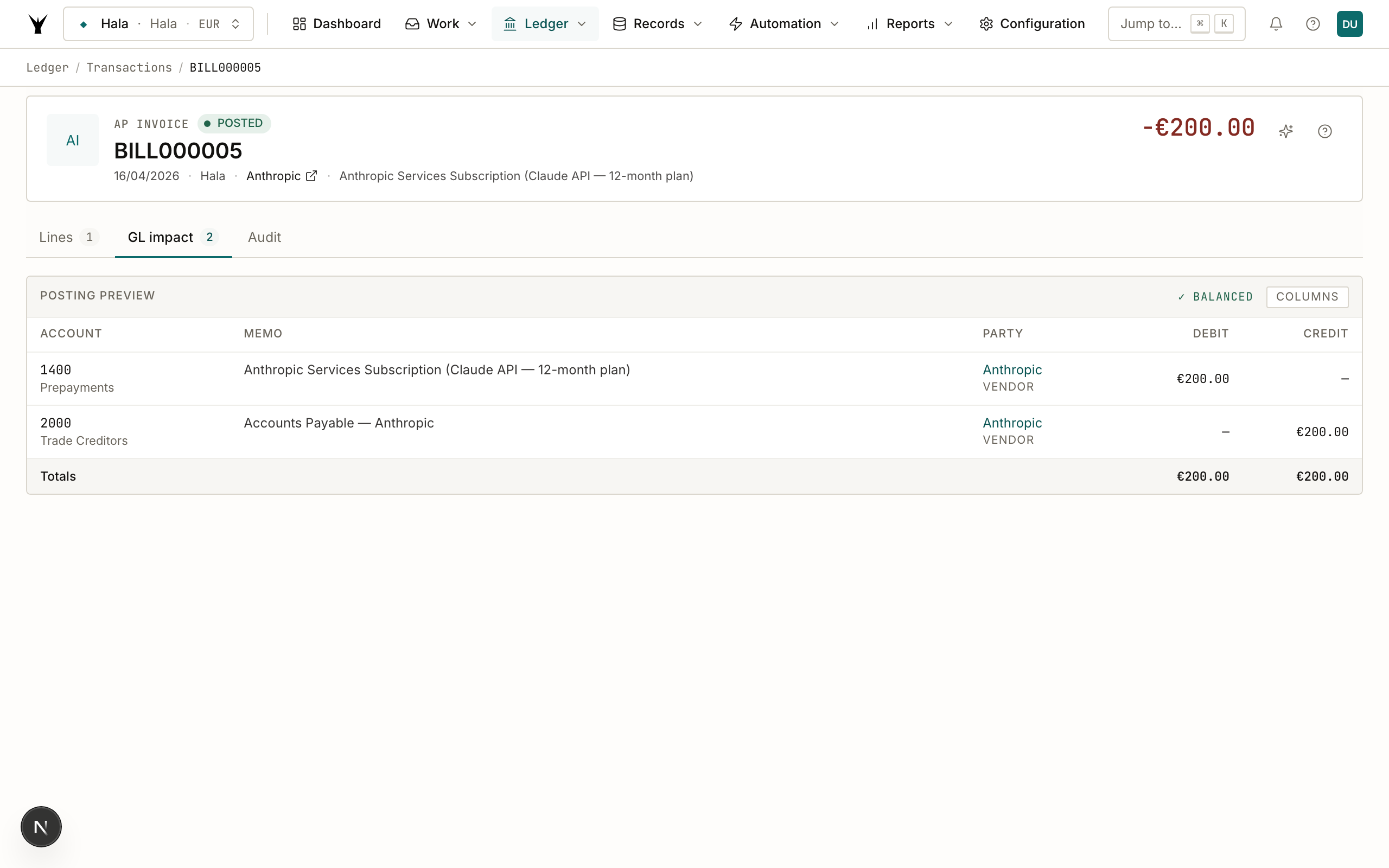Click the Prepayments row debit €200.00
1389x868 pixels.
click(x=1202, y=379)
